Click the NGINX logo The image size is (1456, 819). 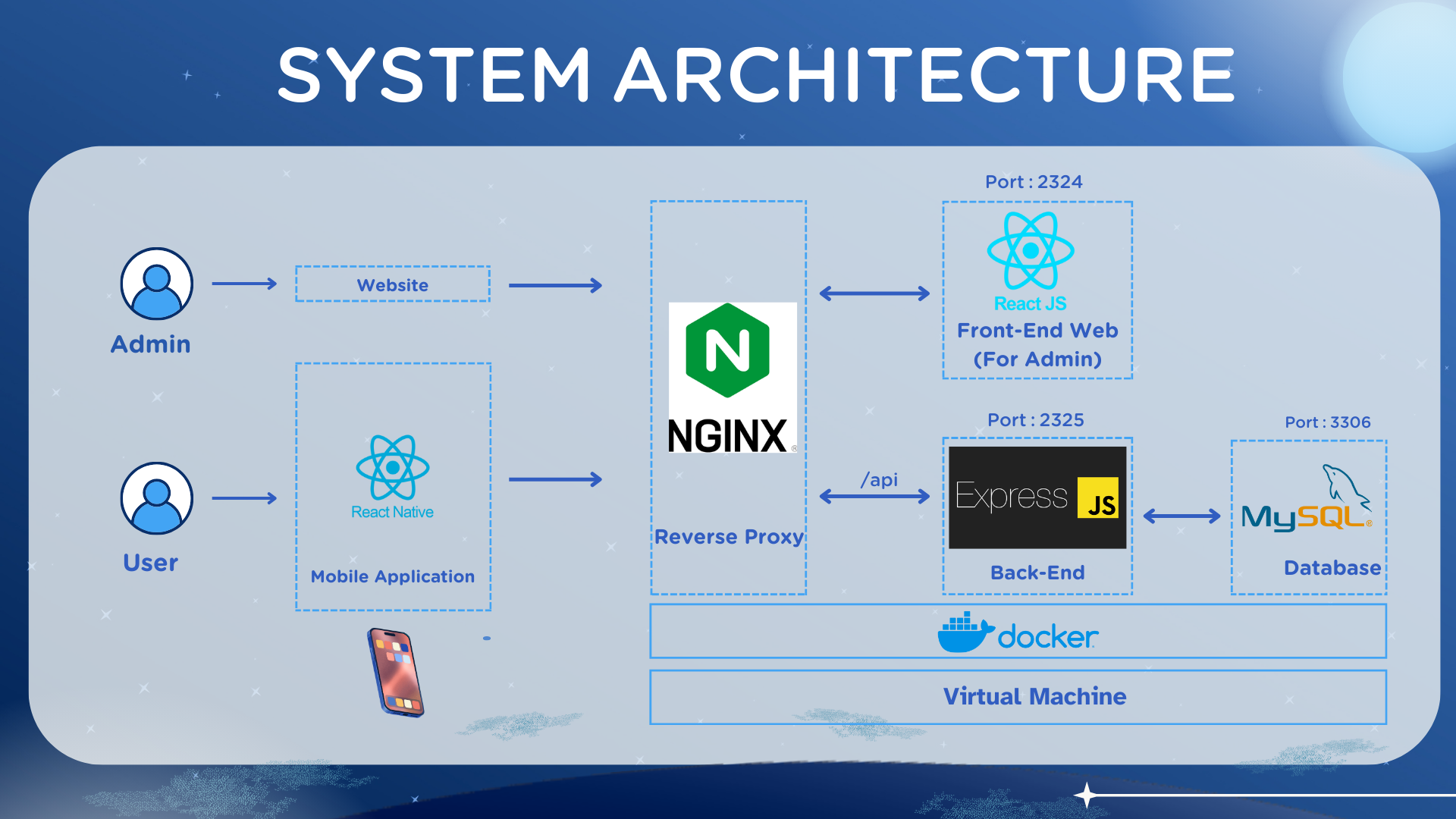pyautogui.click(x=733, y=378)
